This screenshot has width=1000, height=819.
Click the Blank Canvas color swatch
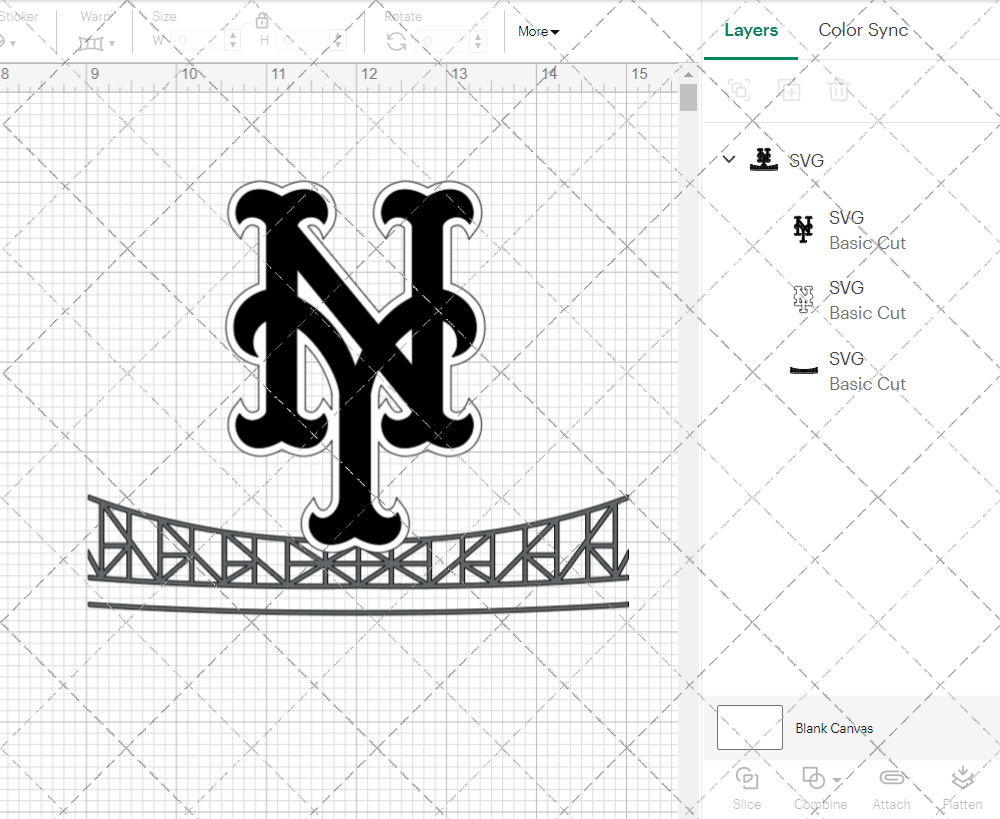click(x=750, y=727)
